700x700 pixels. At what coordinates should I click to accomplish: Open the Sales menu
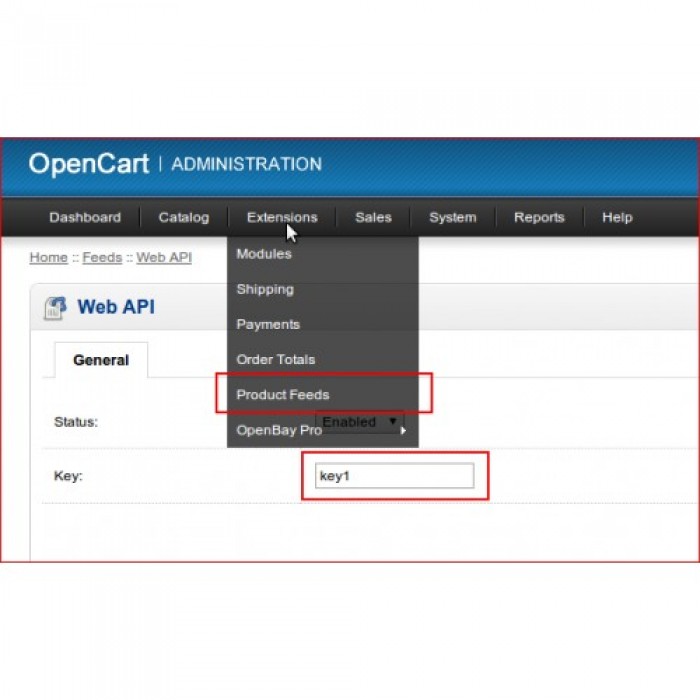click(373, 217)
